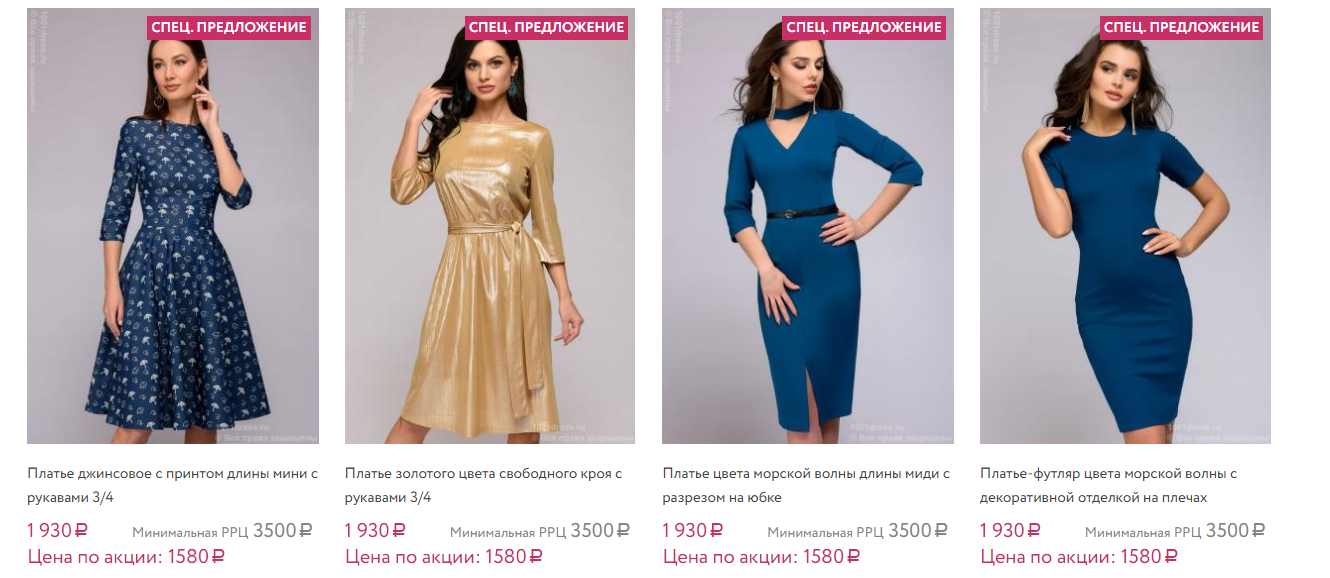Viewport: 1330px width, 578px height.
Task: Click the special offer badge on teal midi dress
Action: coord(864,27)
